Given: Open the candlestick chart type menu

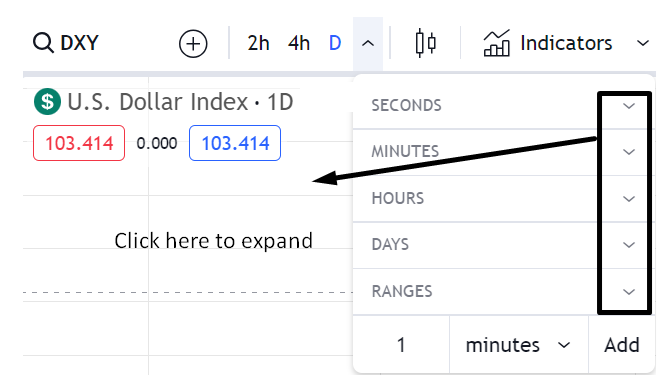Looking at the screenshot, I should click(x=426, y=43).
